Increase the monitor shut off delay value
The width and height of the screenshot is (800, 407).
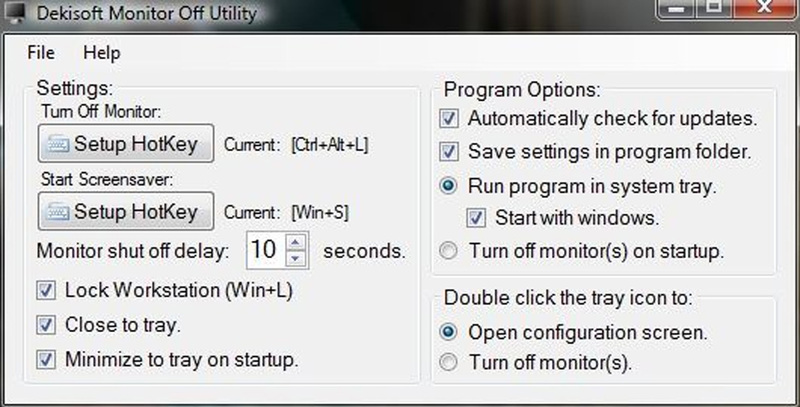click(295, 241)
